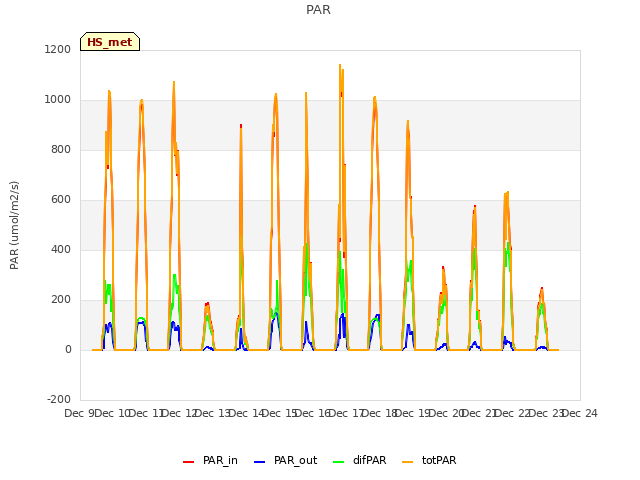This screenshot has height=480, width=640.
Task: Click the green difPAR legend swatch
Action: point(338,462)
